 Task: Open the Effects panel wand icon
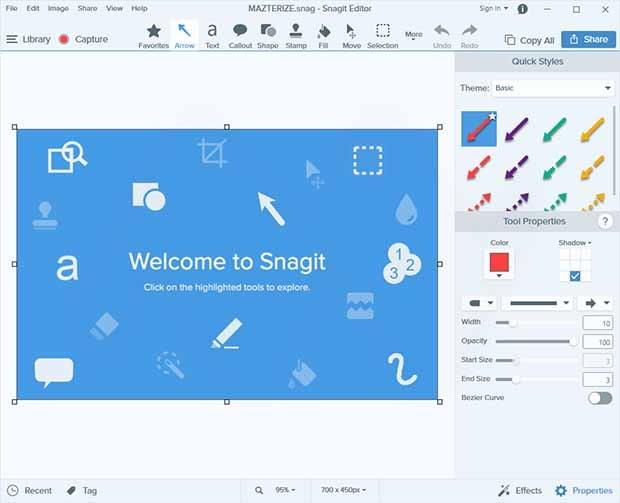pyautogui.click(x=504, y=490)
